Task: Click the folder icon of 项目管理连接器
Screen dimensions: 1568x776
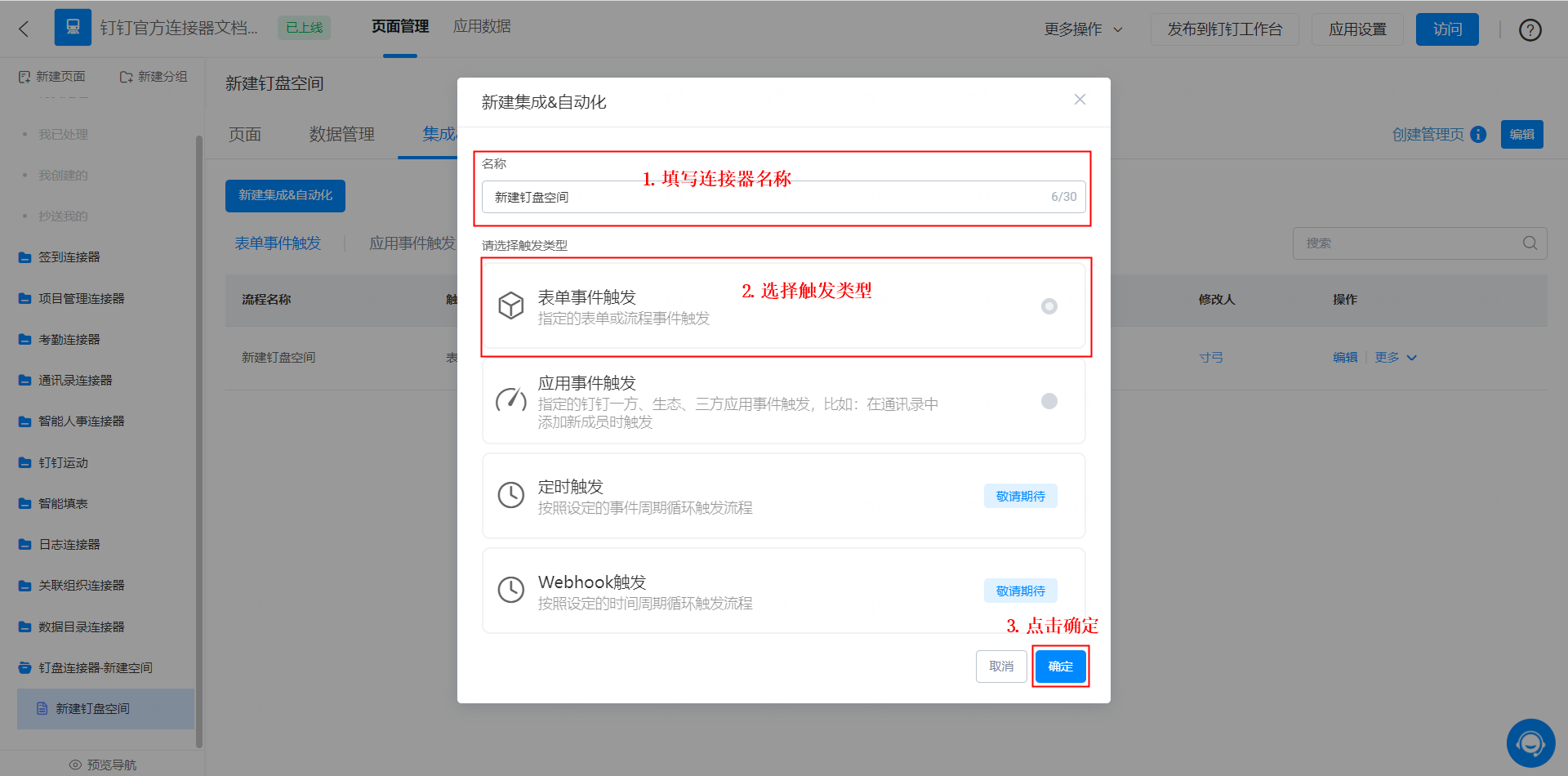Action: [x=24, y=299]
